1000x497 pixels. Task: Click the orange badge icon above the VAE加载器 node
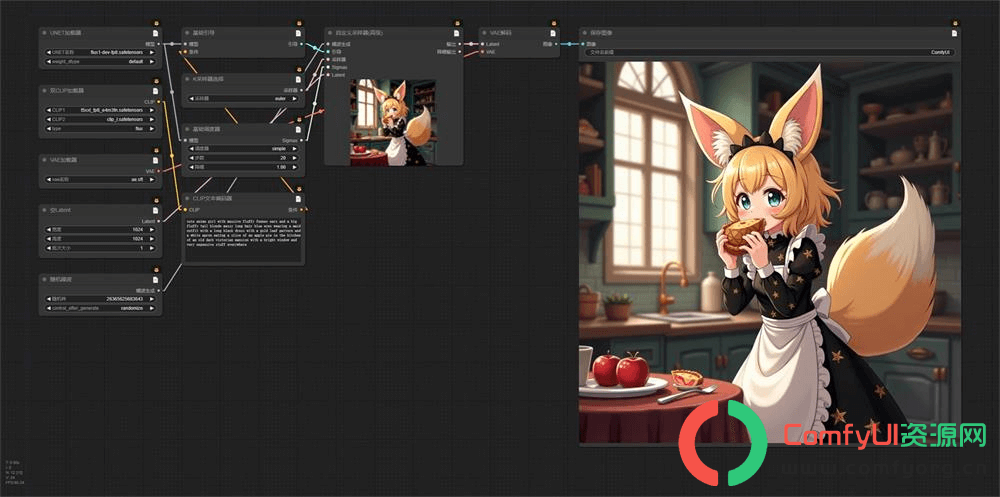click(x=157, y=151)
